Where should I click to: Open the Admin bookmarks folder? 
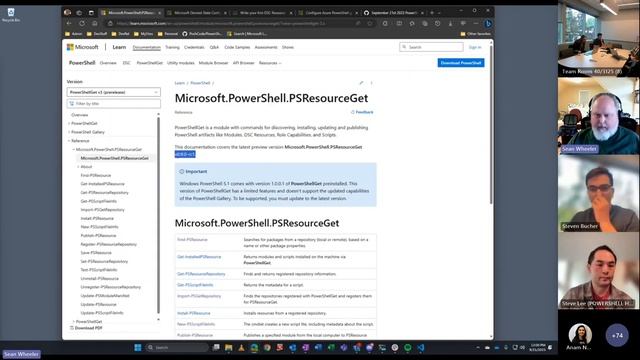[73, 34]
